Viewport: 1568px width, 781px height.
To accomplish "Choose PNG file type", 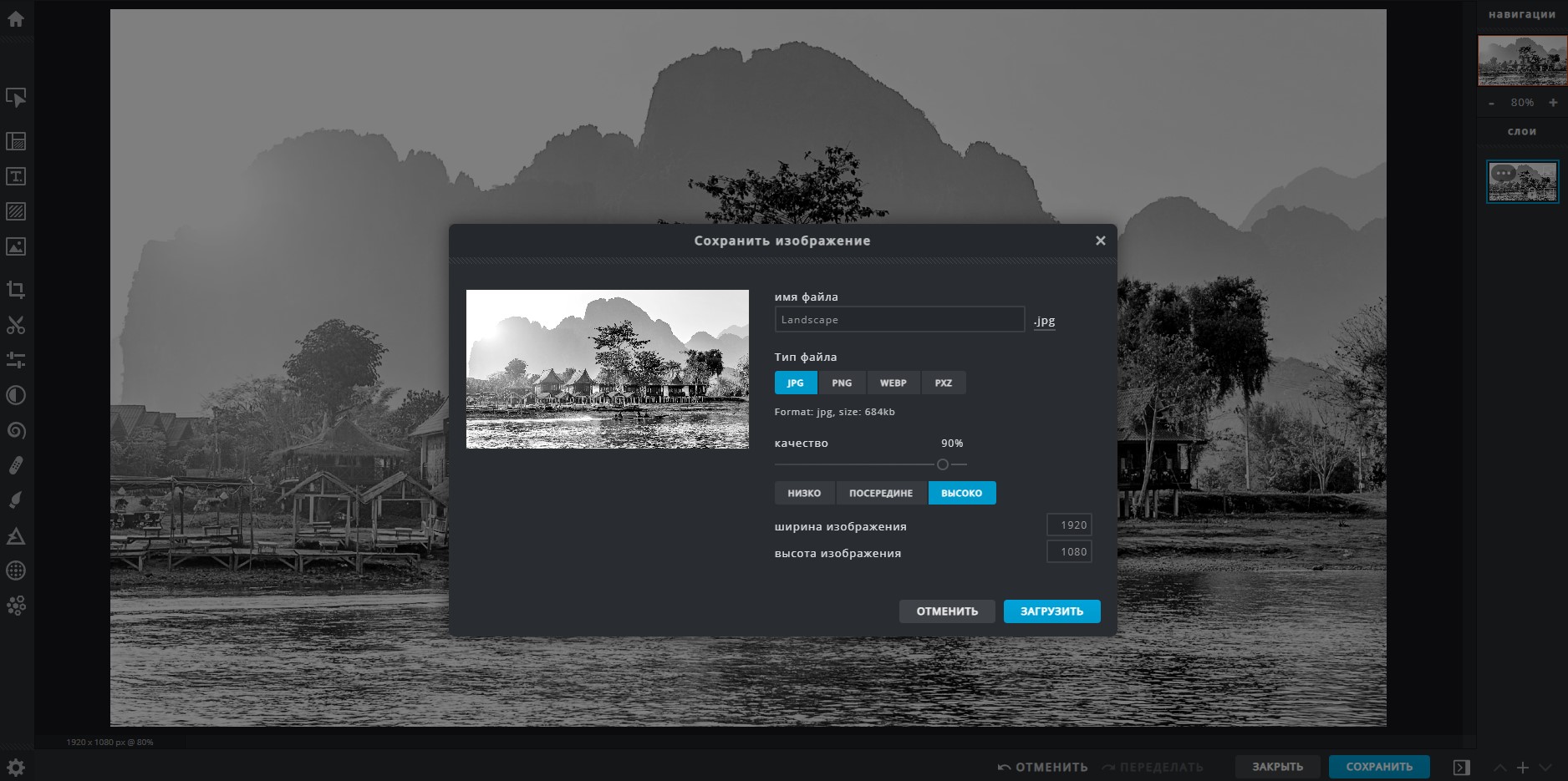I will pos(842,383).
